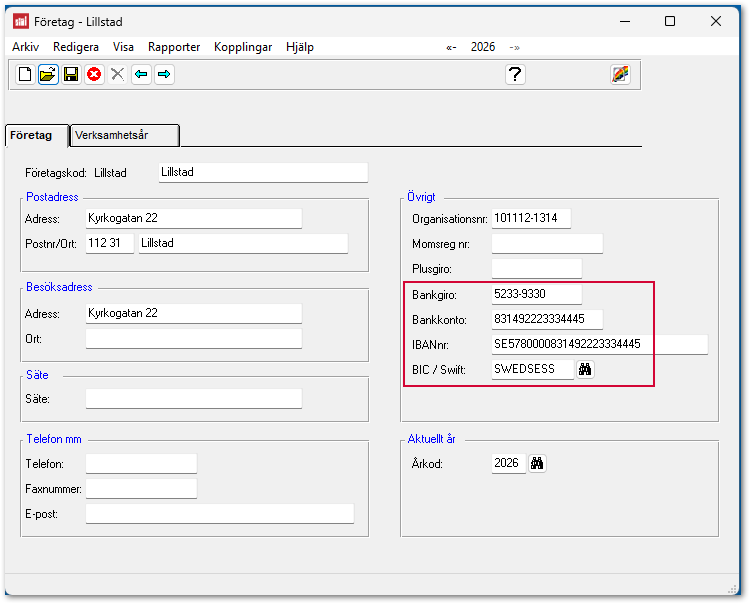Click the gray X delete icon
Screen dimensions: 750x604
click(117, 74)
